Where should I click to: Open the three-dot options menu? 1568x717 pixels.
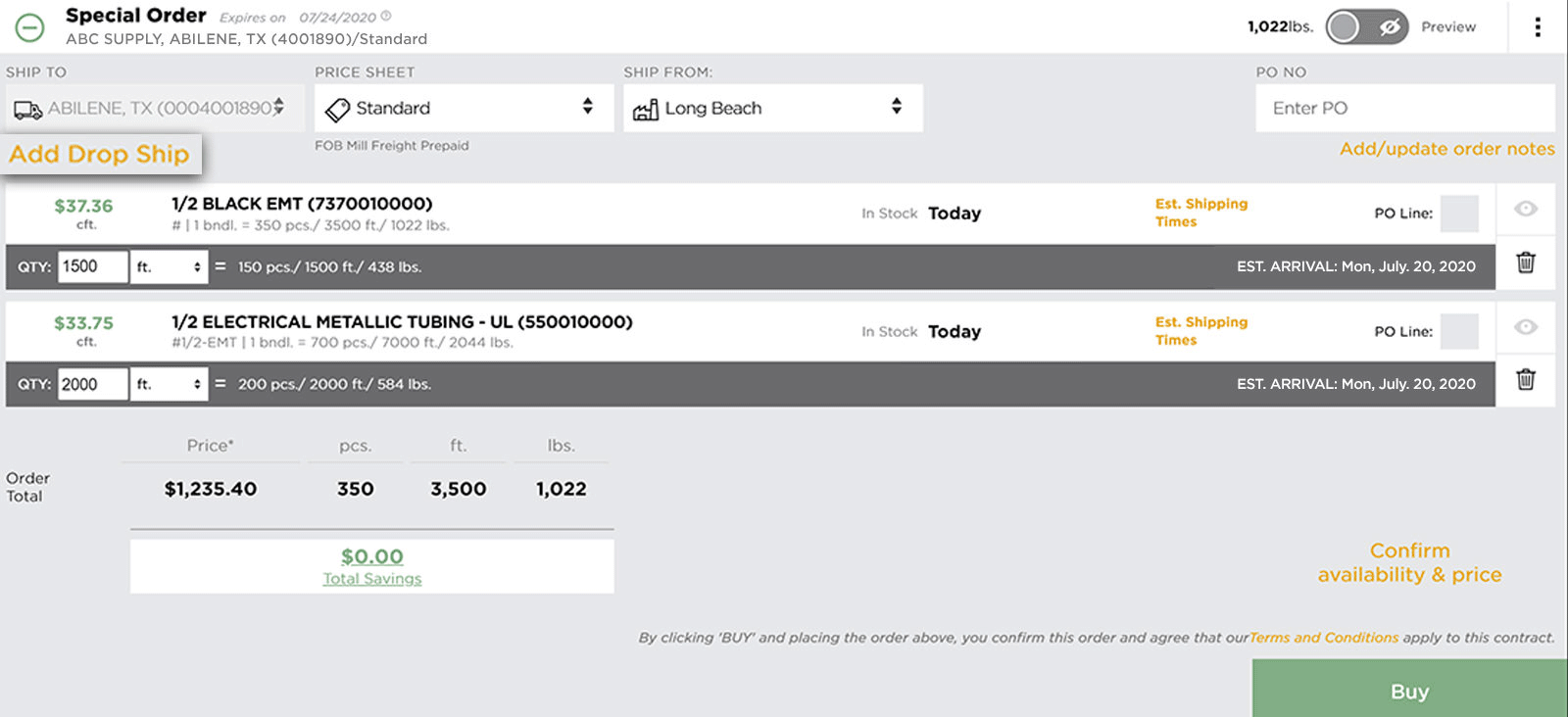coord(1537,27)
